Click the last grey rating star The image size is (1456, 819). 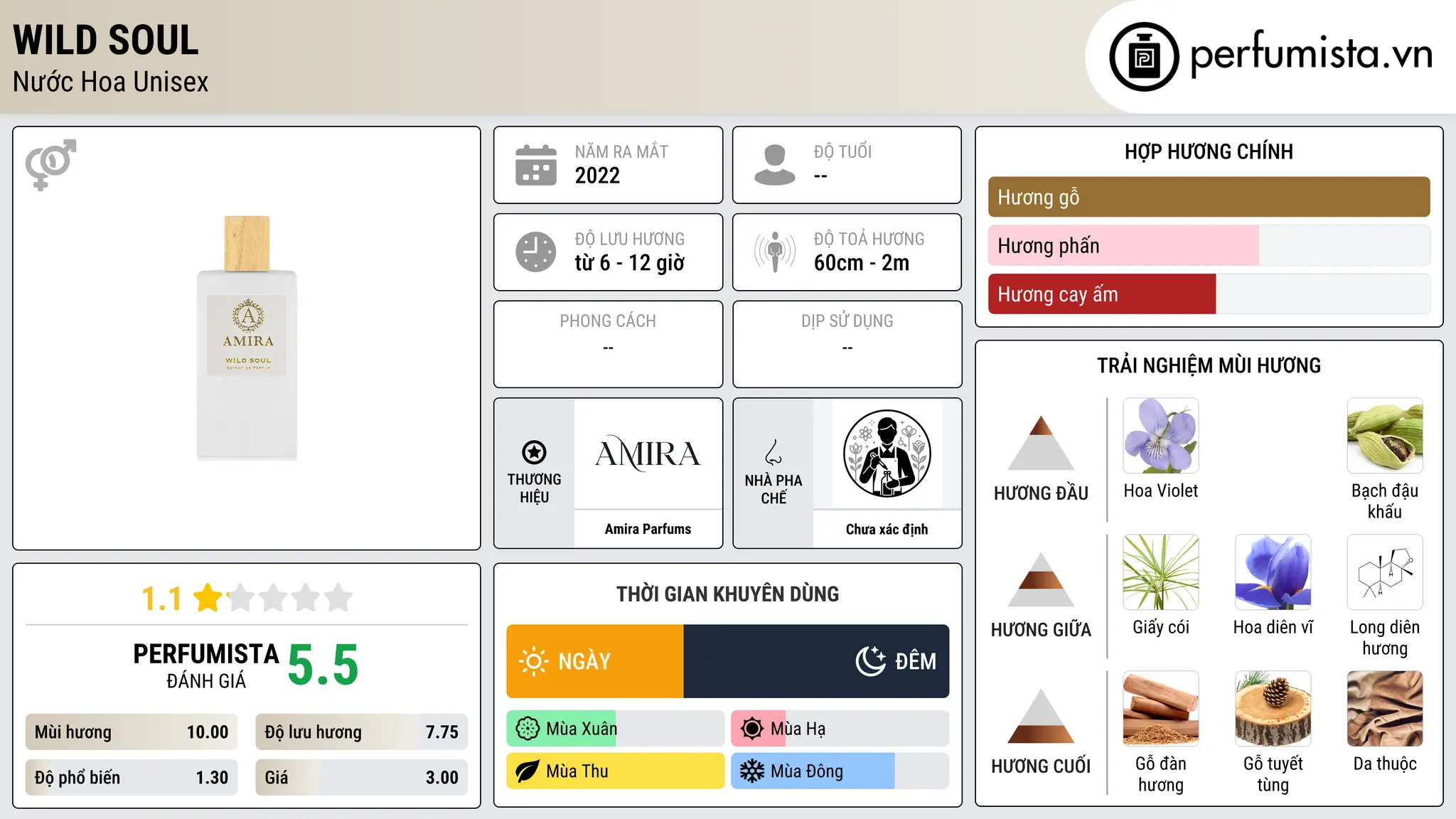click(x=338, y=597)
